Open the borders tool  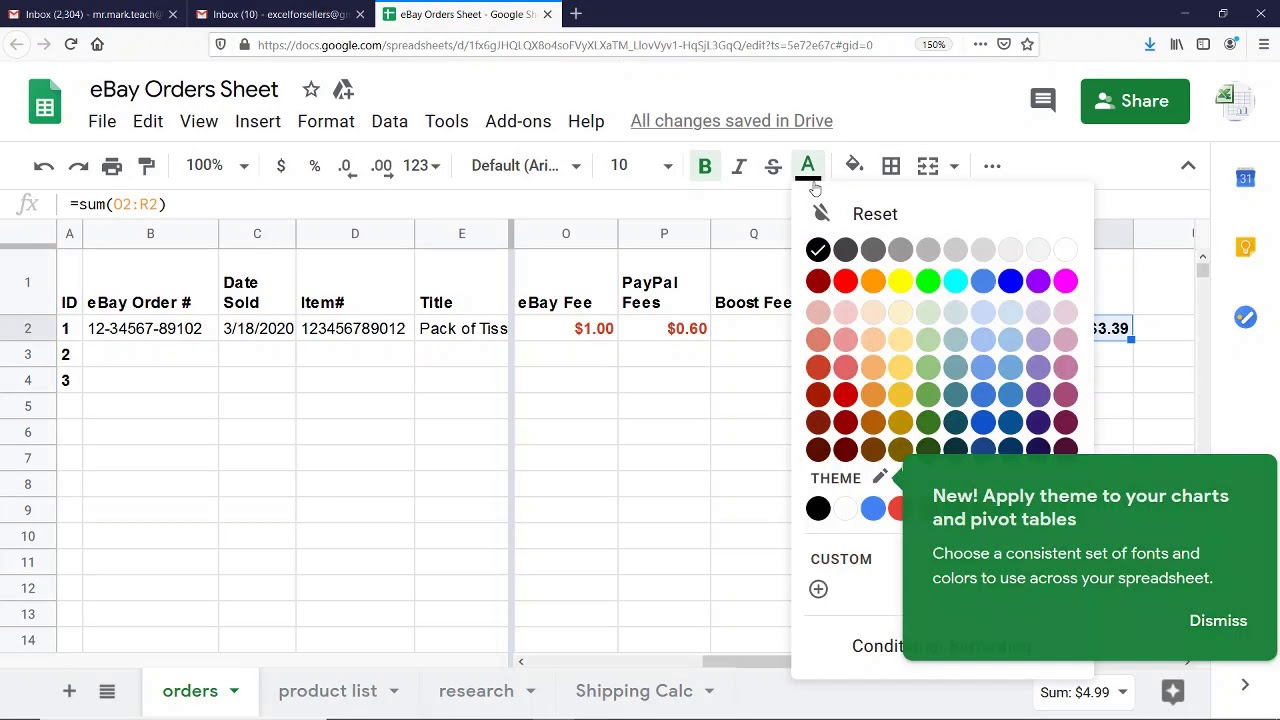coord(891,166)
